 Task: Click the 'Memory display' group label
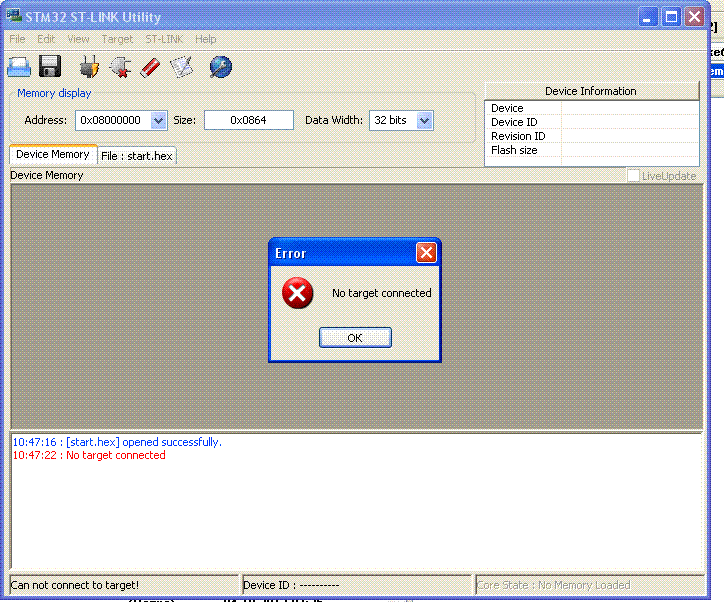pyautogui.click(x=54, y=93)
